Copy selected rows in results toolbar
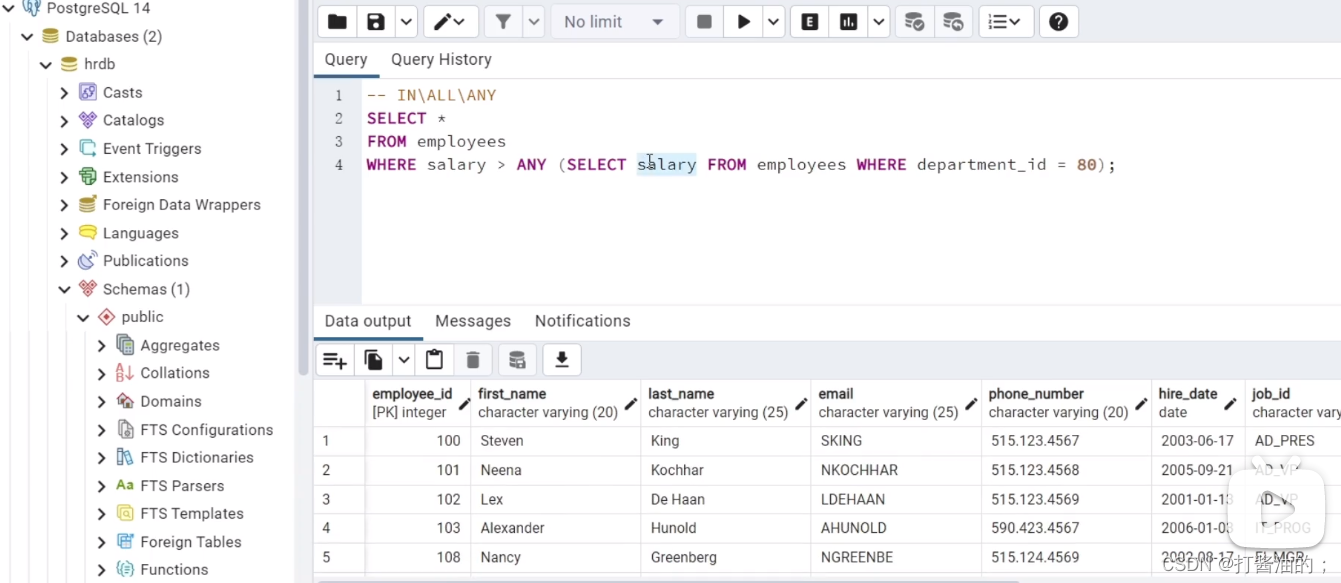The width and height of the screenshot is (1341, 583). pyautogui.click(x=374, y=360)
